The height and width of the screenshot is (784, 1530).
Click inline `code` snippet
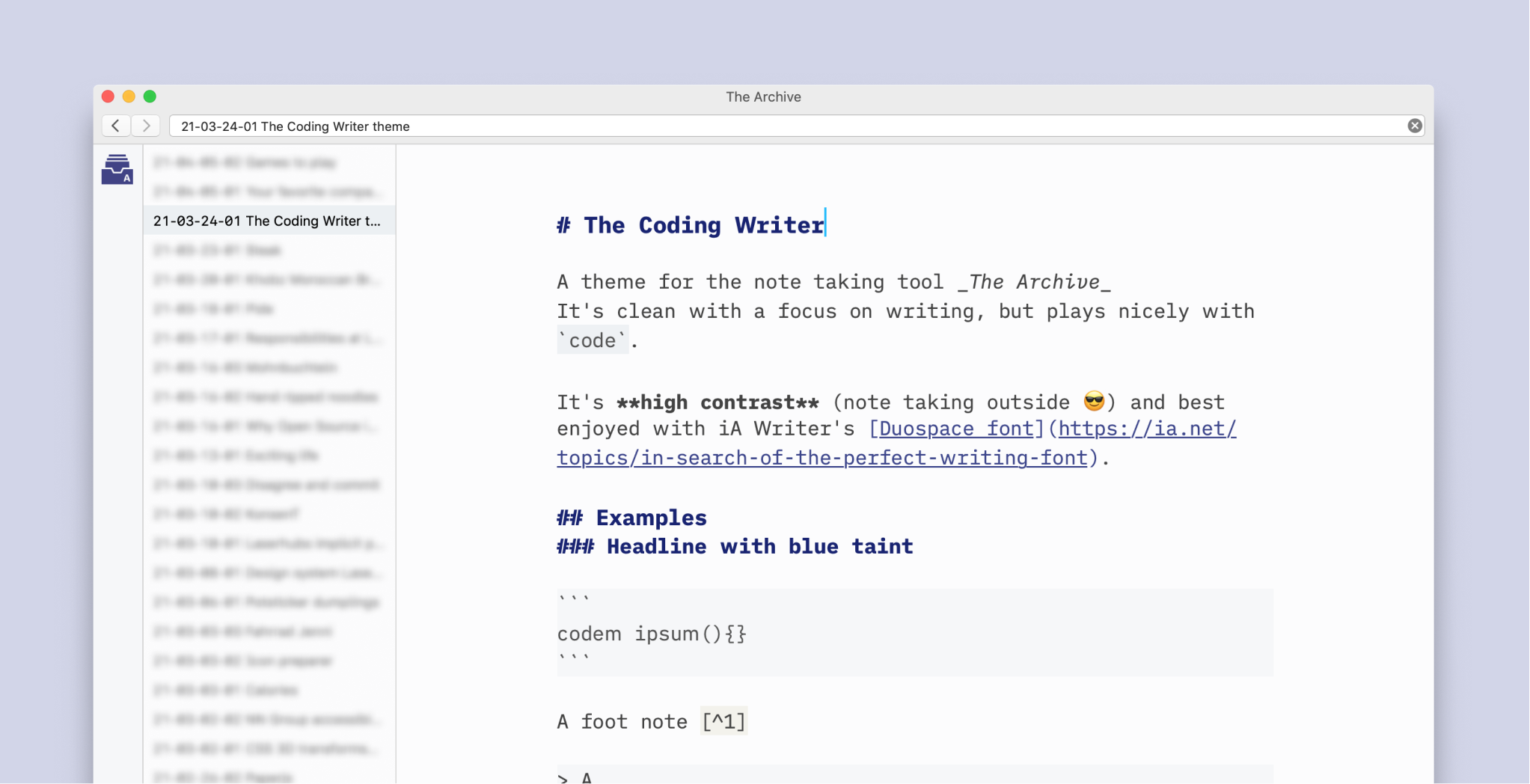pos(593,340)
